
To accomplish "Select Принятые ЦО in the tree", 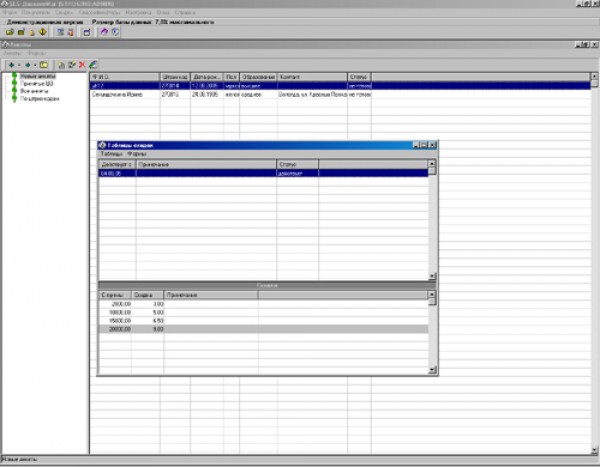I will click(x=37, y=83).
